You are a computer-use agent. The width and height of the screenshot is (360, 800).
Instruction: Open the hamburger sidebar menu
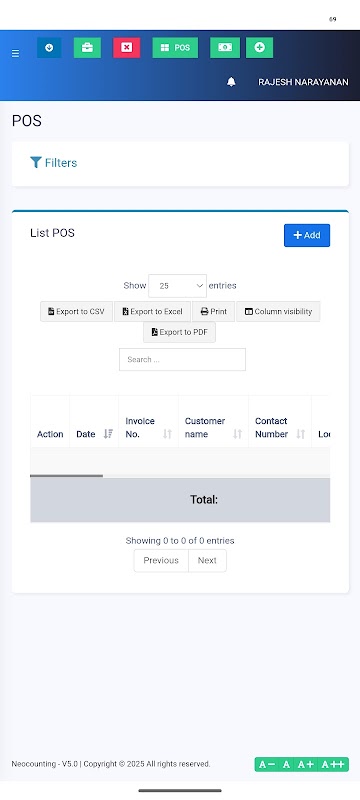coord(15,54)
